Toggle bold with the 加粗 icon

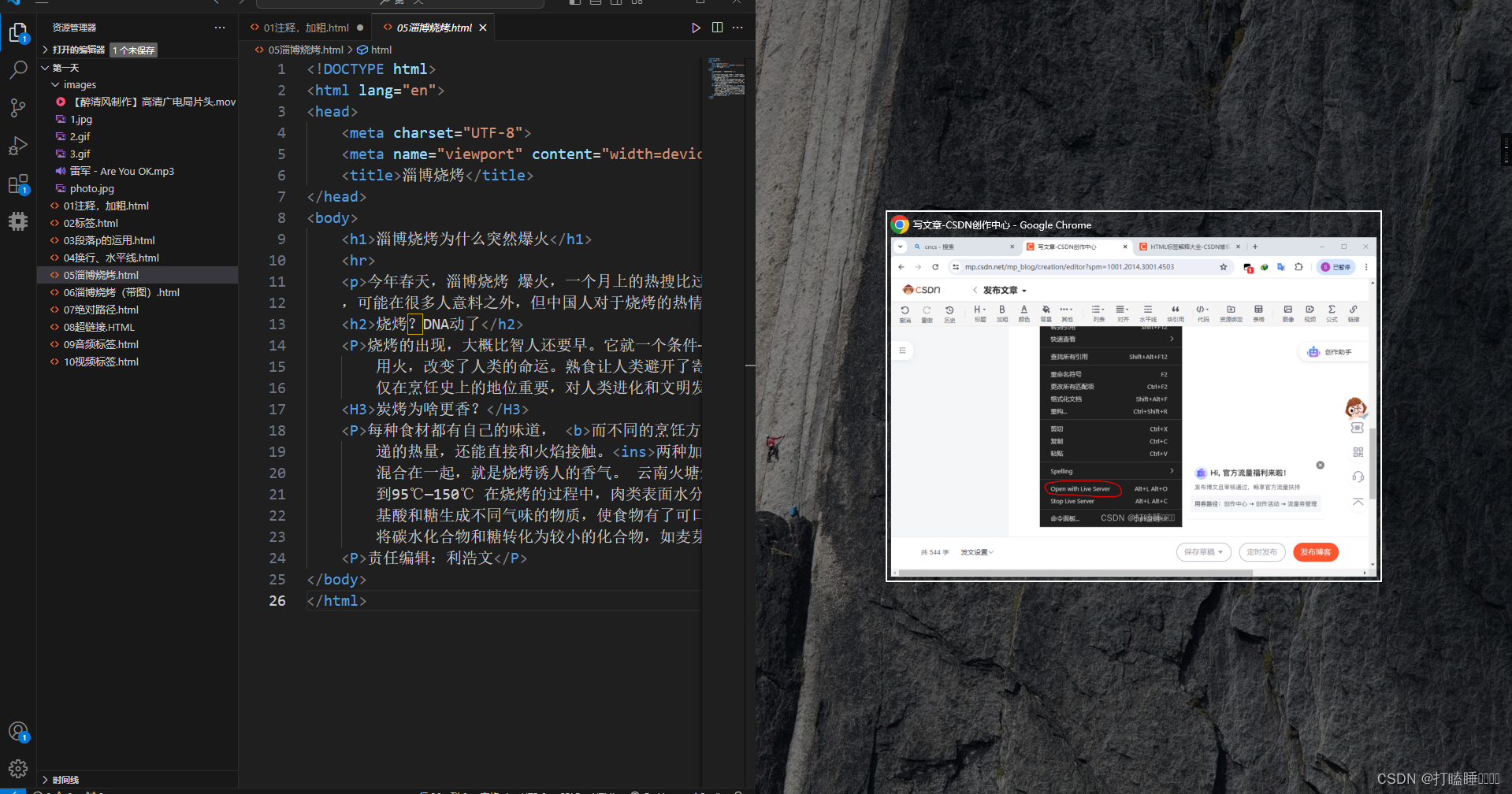pyautogui.click(x=1001, y=313)
